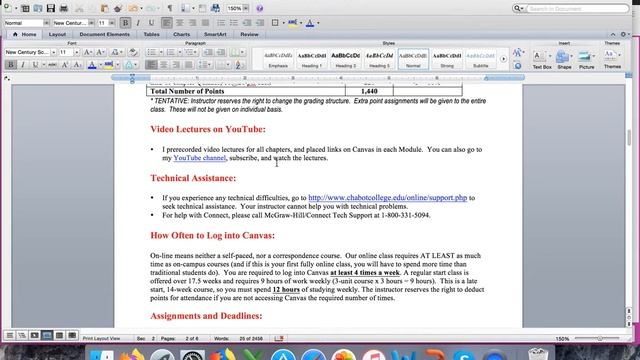The image size is (640, 360).
Task: Open Microsoft Word from the Dock
Action: (403, 354)
